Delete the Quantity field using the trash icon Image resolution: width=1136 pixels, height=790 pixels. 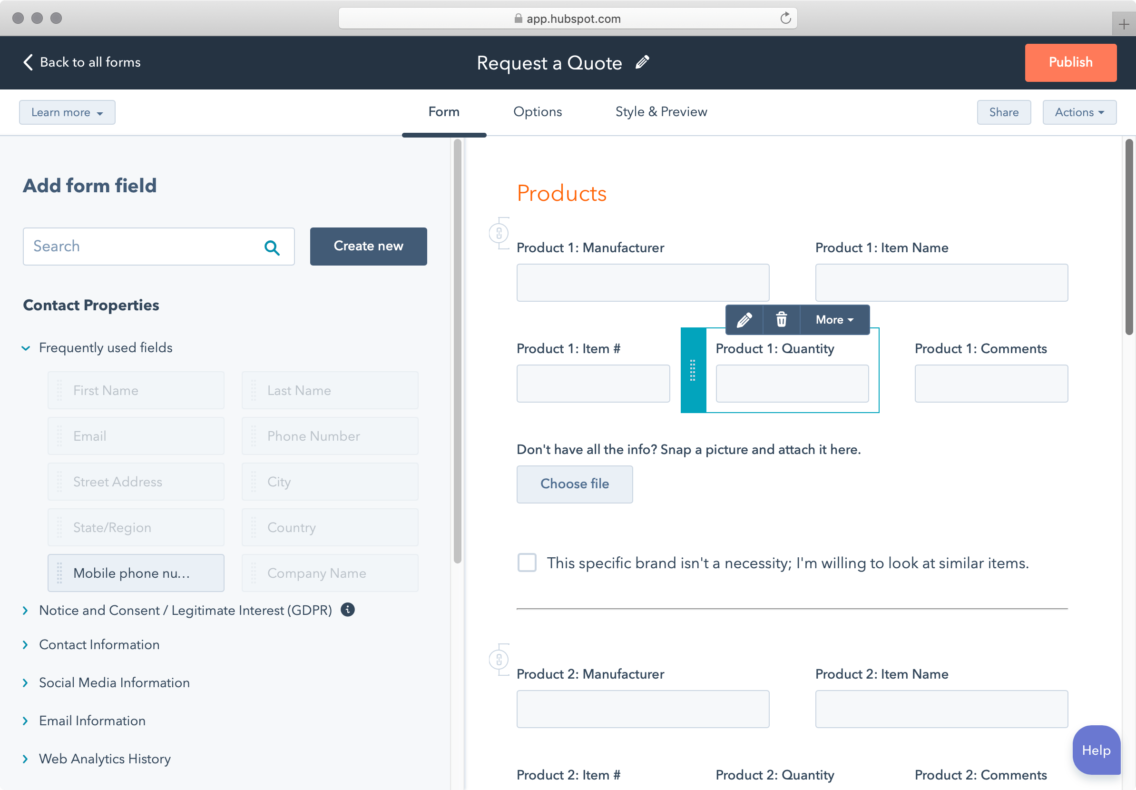point(781,319)
